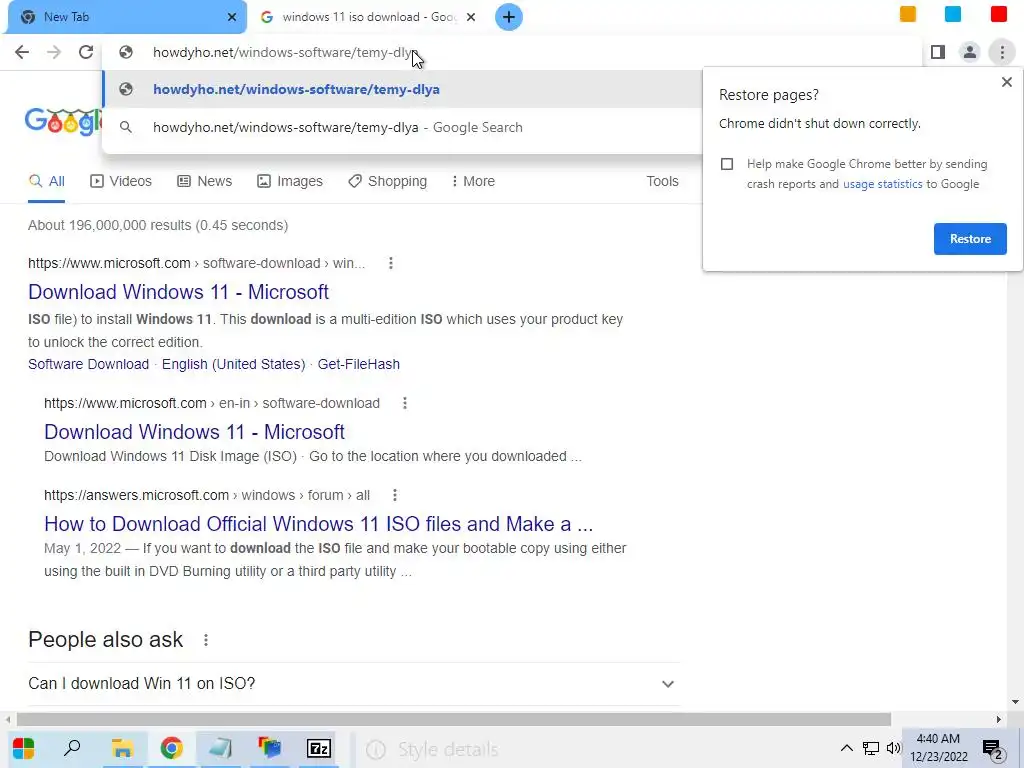
Task: Open options for en-in microsoft.com result
Action: (405, 403)
